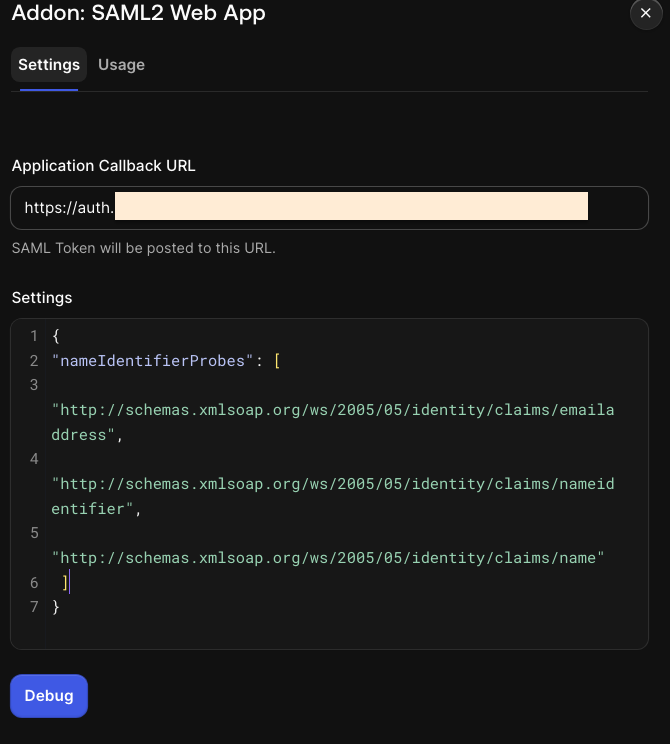Close the SAML2 Web App addon dialog
670x744 pixels.
coord(645,13)
